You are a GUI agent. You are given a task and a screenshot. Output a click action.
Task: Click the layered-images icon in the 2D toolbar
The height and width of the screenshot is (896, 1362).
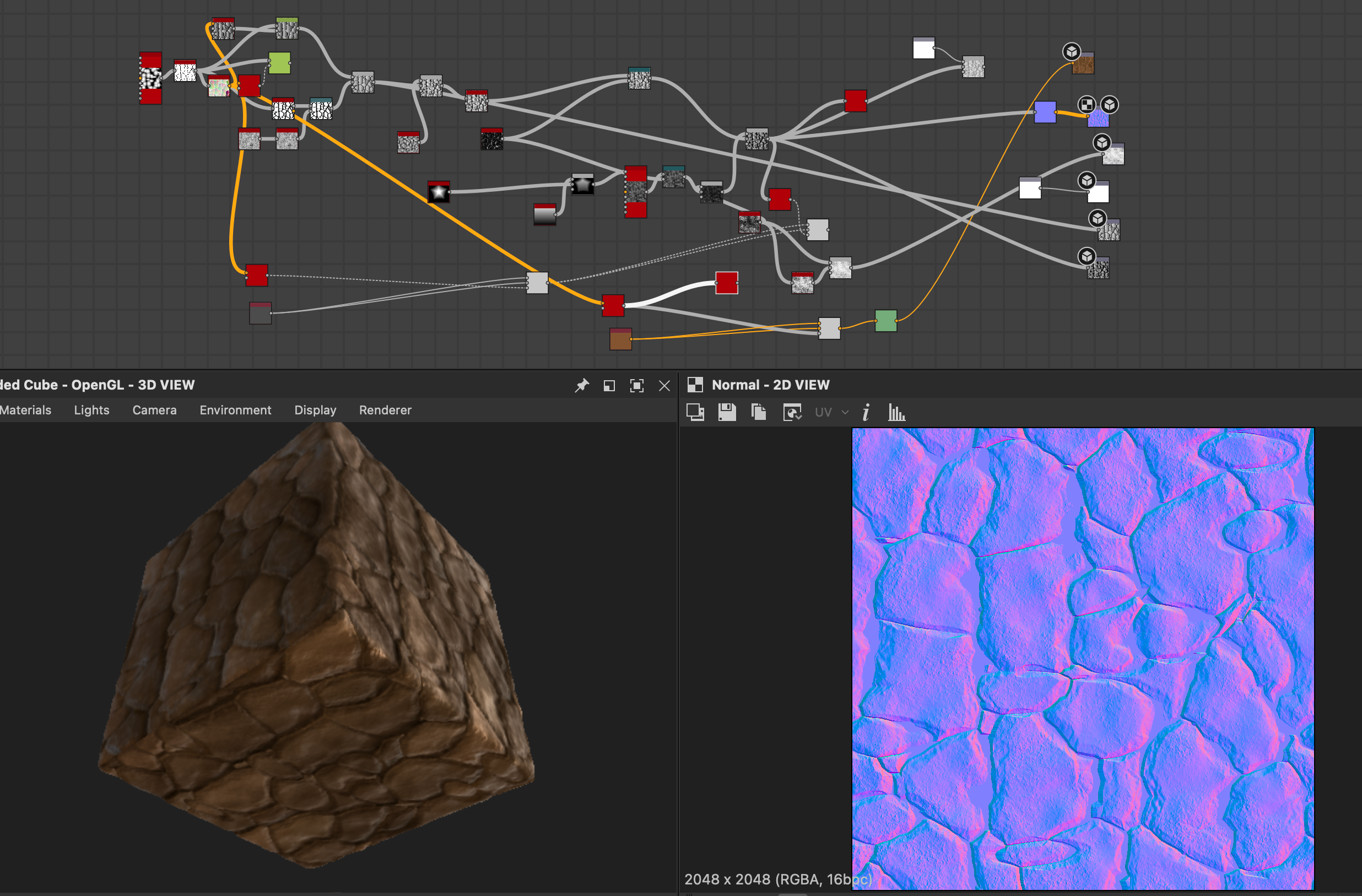(695, 412)
